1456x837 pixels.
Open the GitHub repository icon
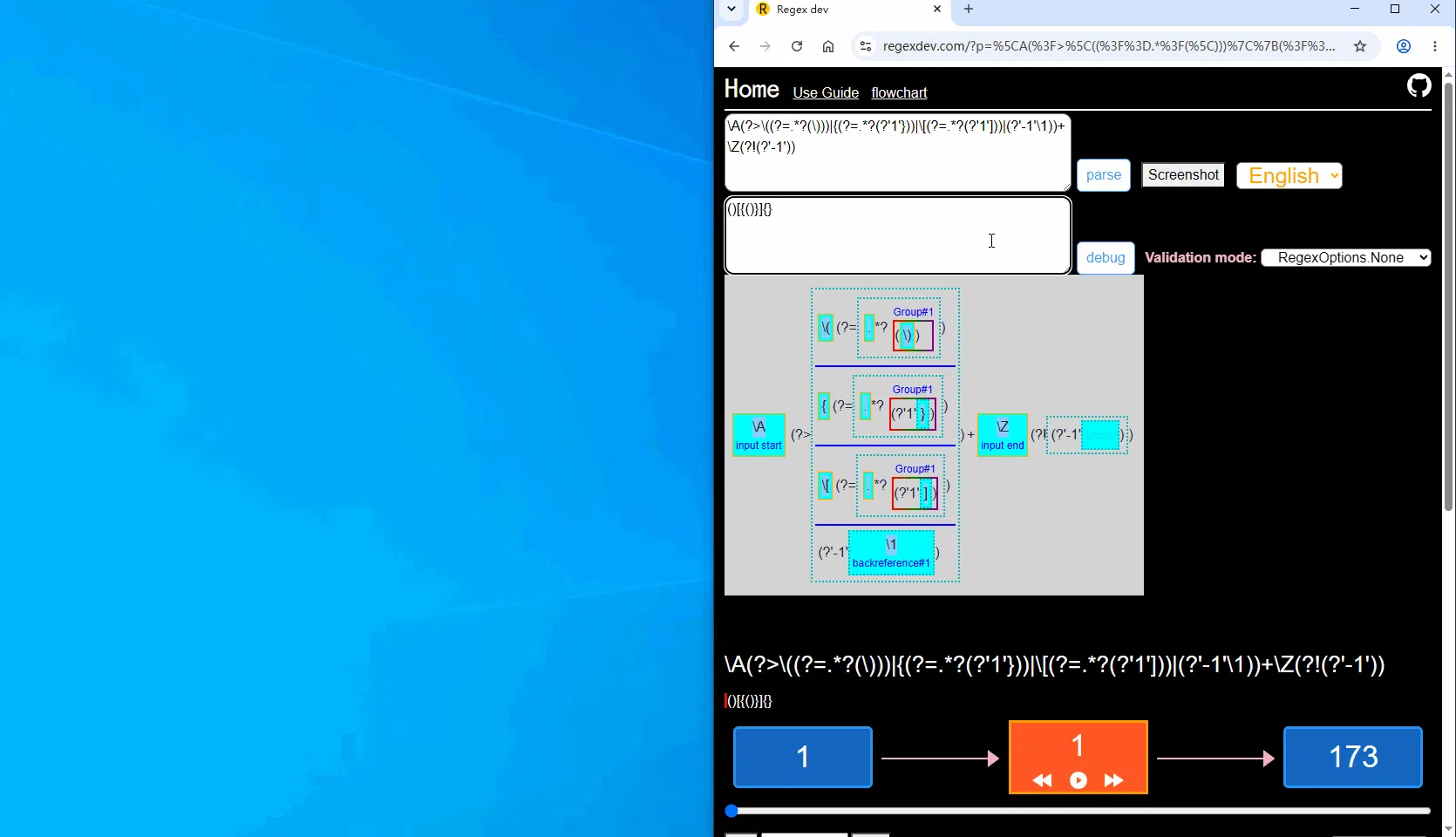pyautogui.click(x=1419, y=85)
